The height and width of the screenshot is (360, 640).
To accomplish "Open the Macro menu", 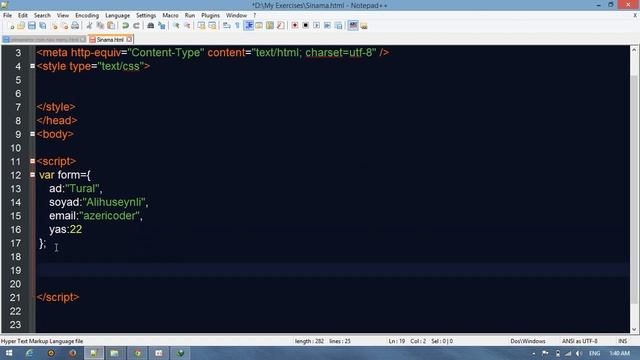I will coord(170,16).
